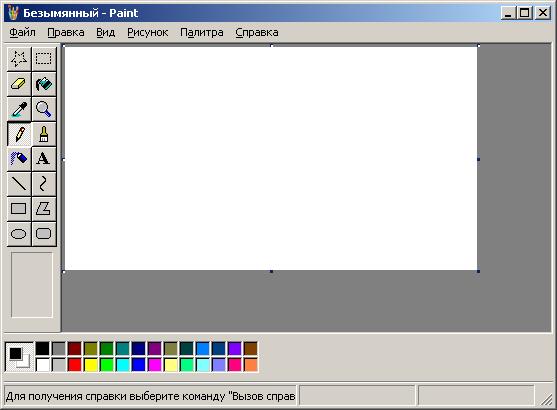
Task: Choose the Pencil tool
Action: point(19,134)
